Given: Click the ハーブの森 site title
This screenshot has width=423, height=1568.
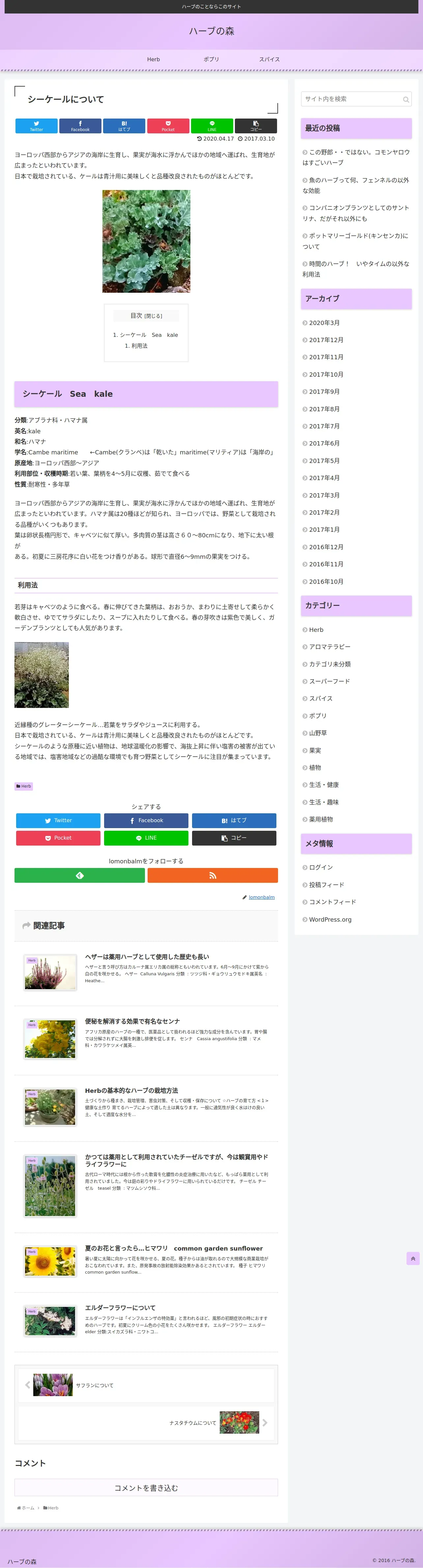Looking at the screenshot, I should tap(211, 31).
